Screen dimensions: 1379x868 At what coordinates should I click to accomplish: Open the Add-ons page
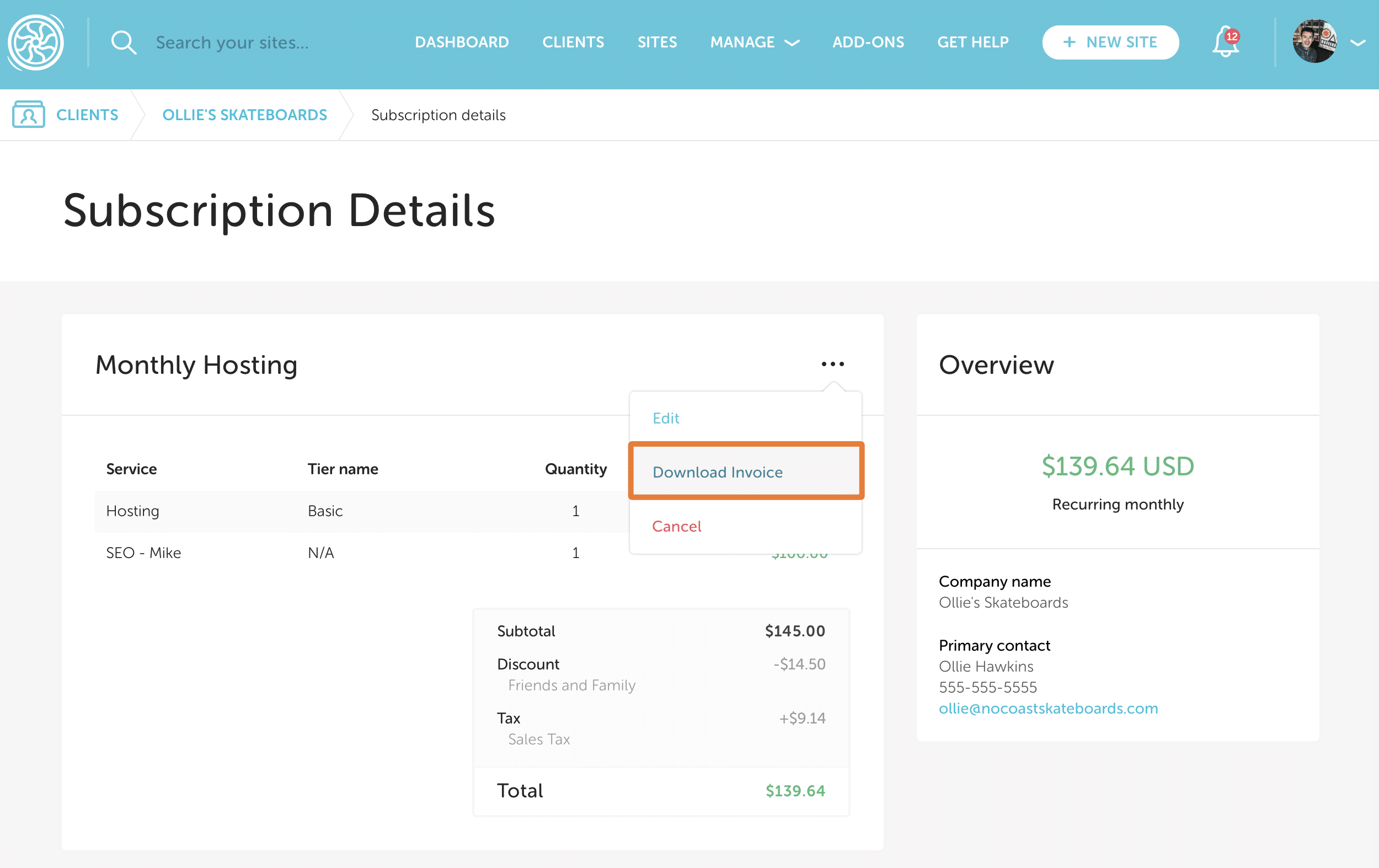point(868,42)
